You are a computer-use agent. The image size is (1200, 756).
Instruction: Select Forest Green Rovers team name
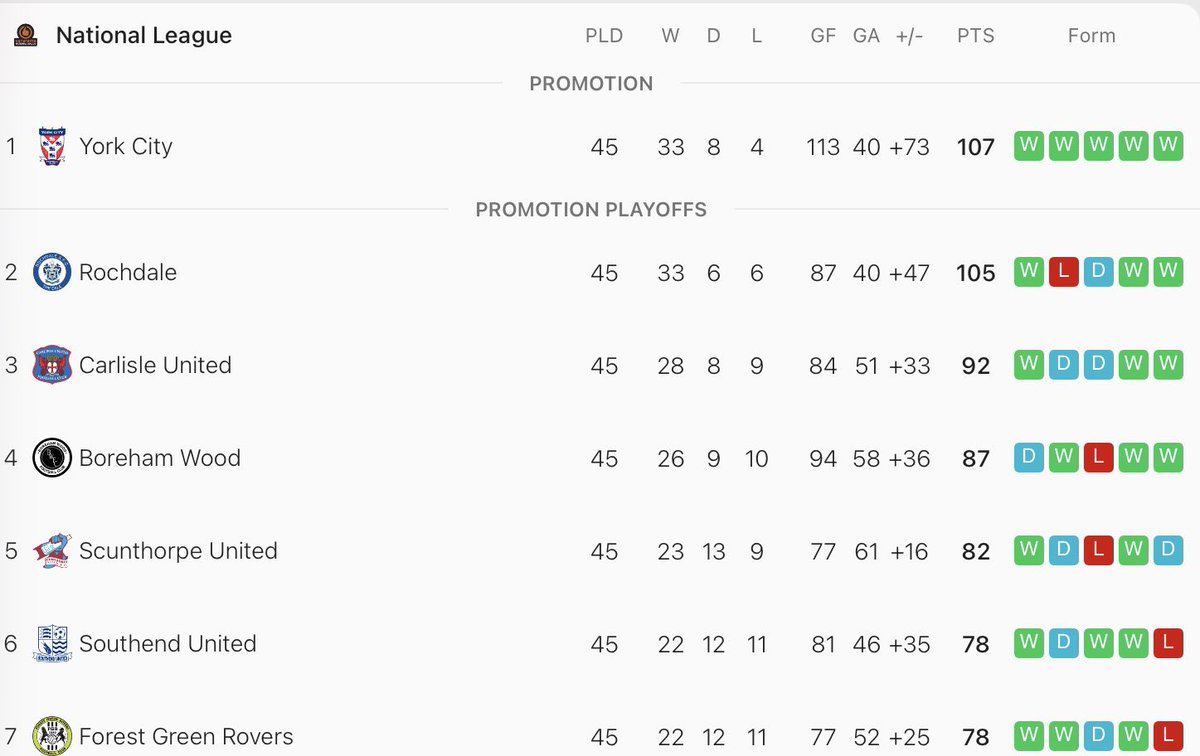pyautogui.click(x=186, y=737)
